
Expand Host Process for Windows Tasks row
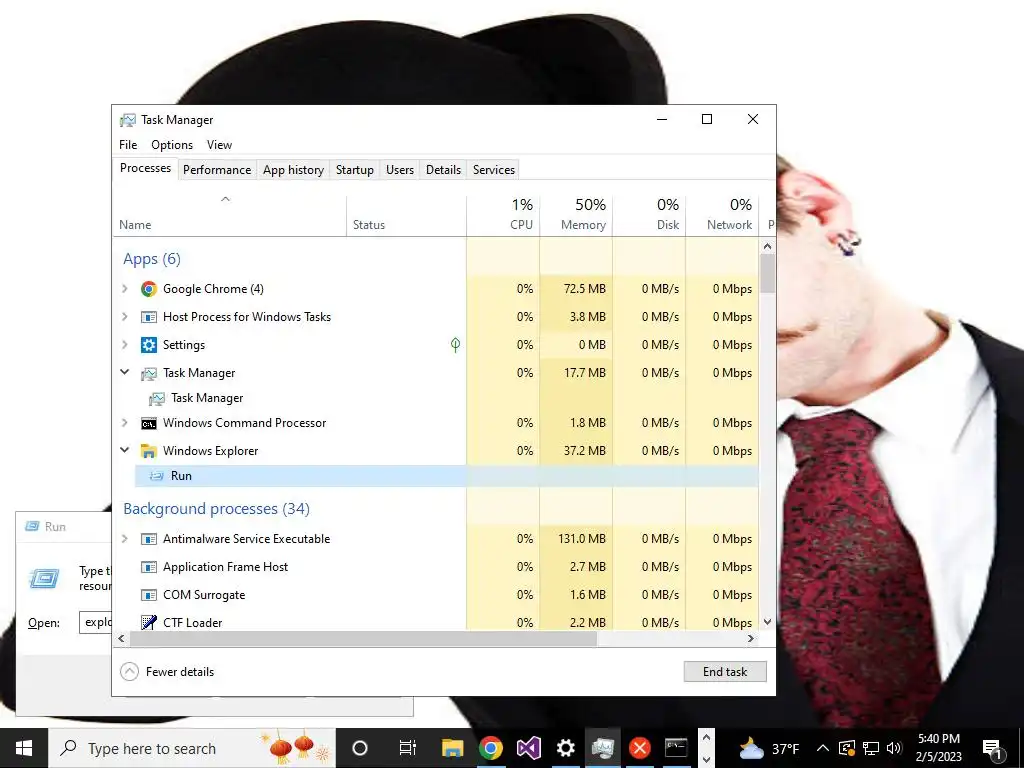125,317
